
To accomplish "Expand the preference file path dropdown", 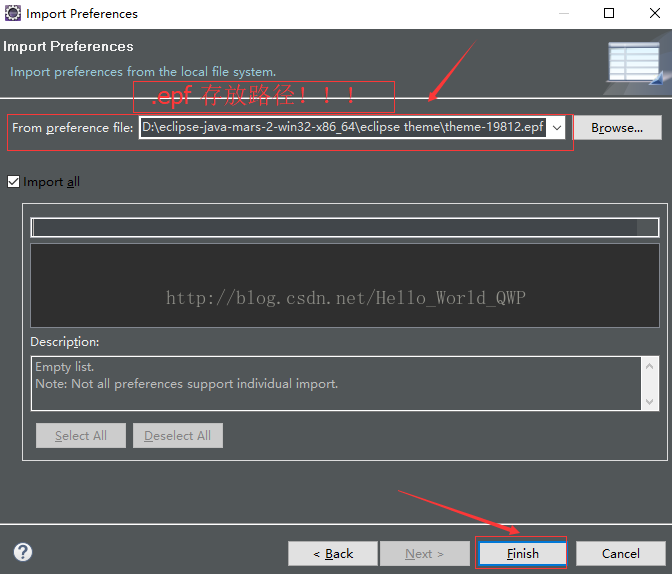I will click(x=557, y=128).
